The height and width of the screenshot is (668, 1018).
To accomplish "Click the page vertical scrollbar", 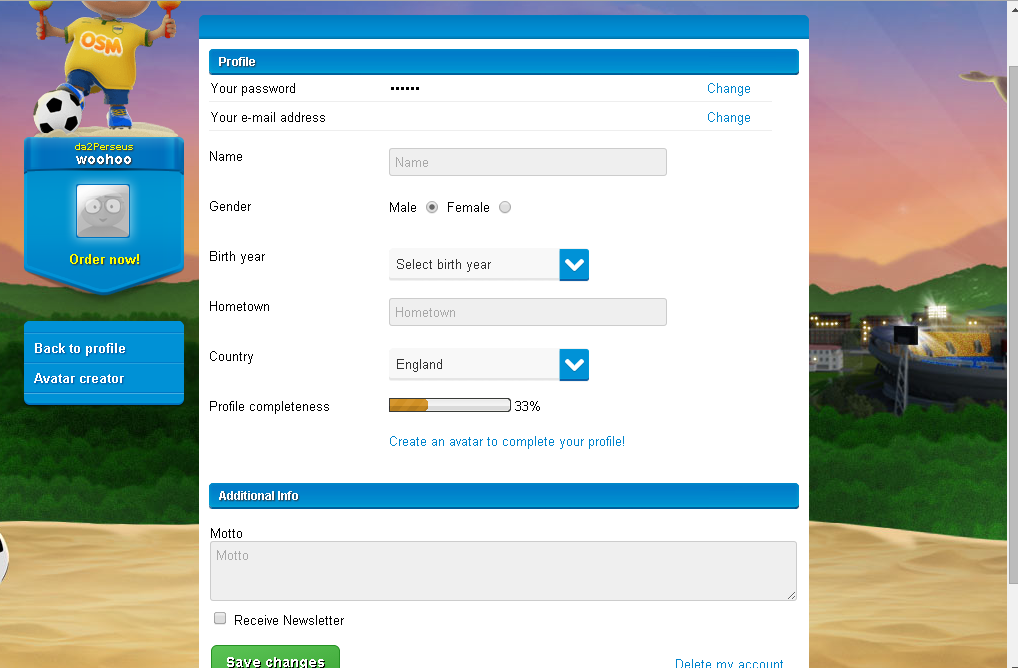I will click(1013, 325).
